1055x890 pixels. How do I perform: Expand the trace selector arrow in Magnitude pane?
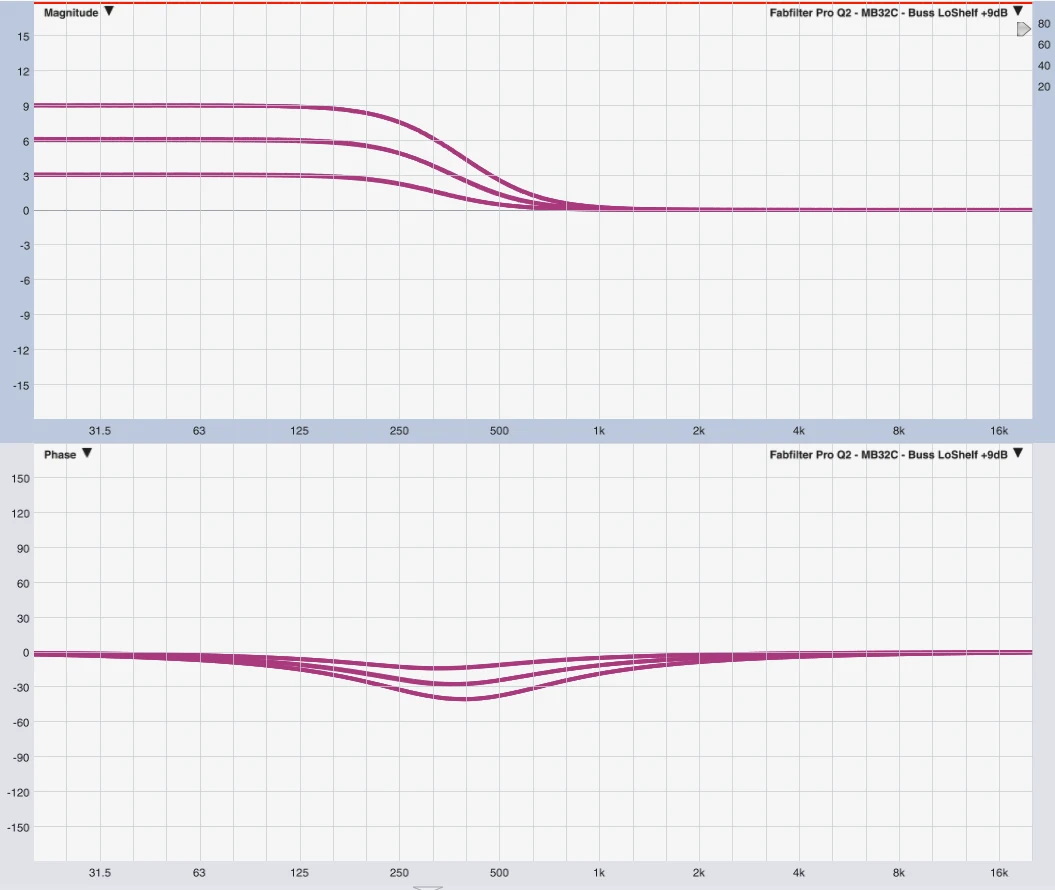coord(1018,12)
